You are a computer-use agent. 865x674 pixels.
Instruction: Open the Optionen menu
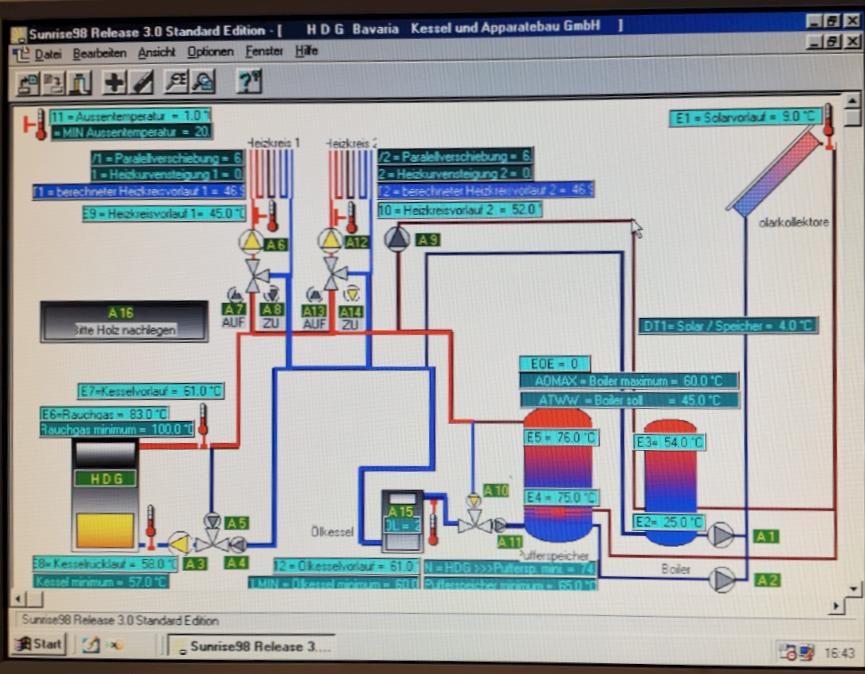[x=210, y=52]
